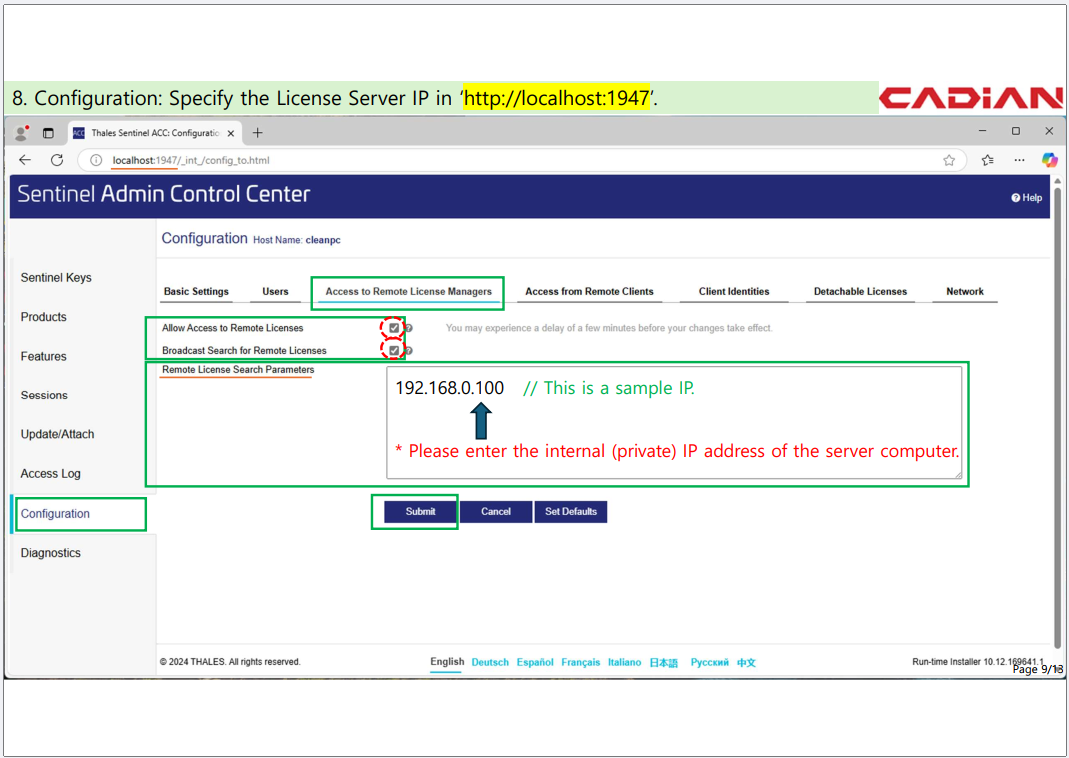The width and height of the screenshot is (1069, 758).
Task: Click the Set Defaults button
Action: click(x=570, y=512)
